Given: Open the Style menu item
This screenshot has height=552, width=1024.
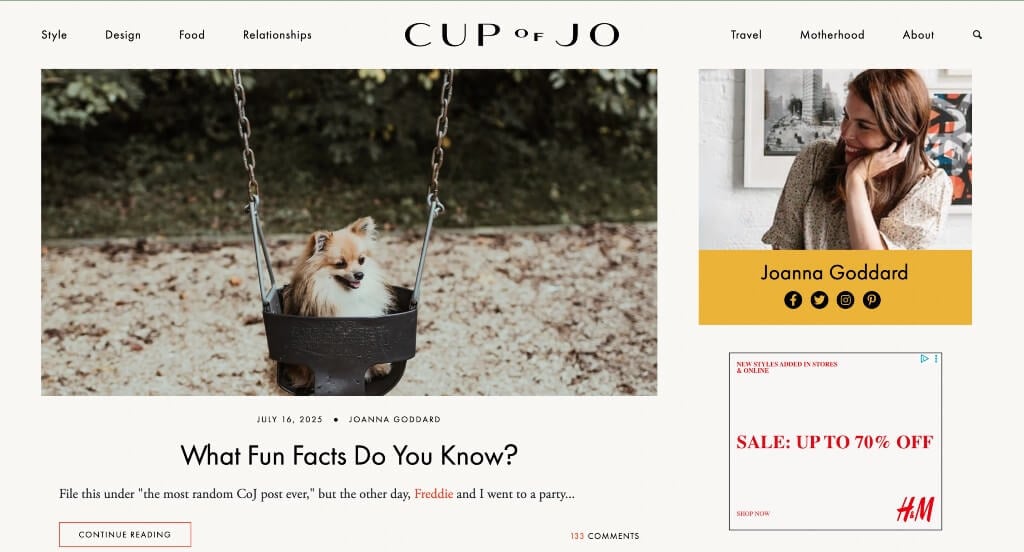Looking at the screenshot, I should click(54, 35).
